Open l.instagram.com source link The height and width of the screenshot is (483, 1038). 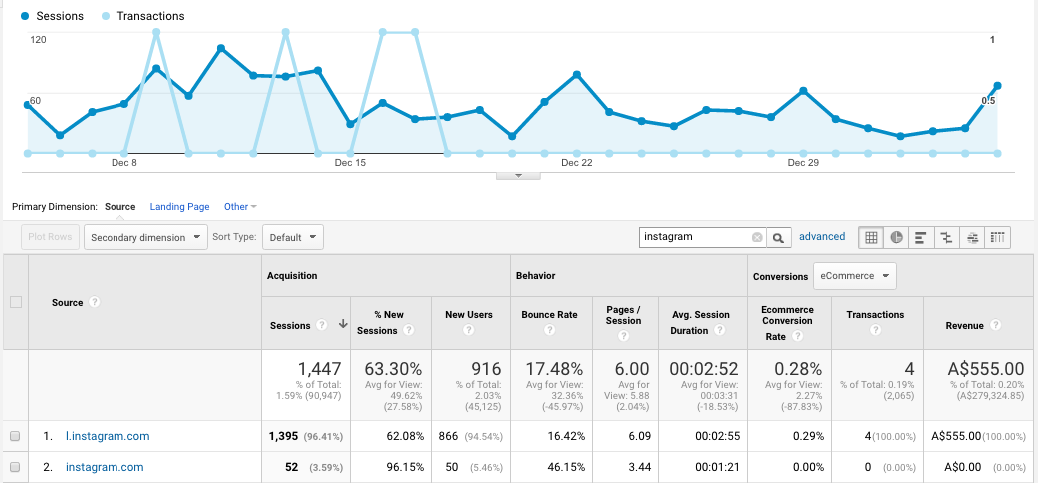click(108, 436)
